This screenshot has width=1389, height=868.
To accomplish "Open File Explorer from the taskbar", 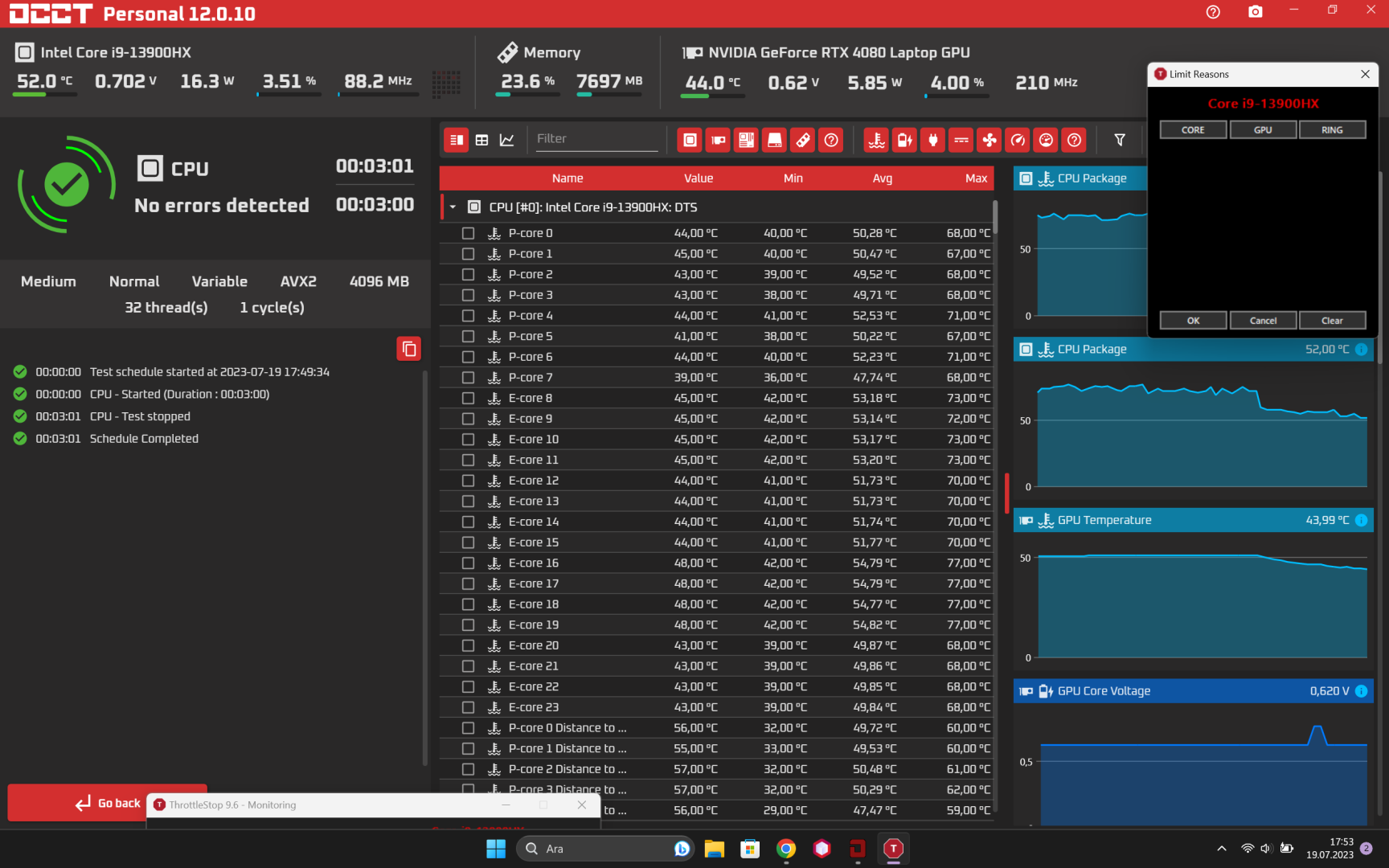I will click(x=715, y=849).
